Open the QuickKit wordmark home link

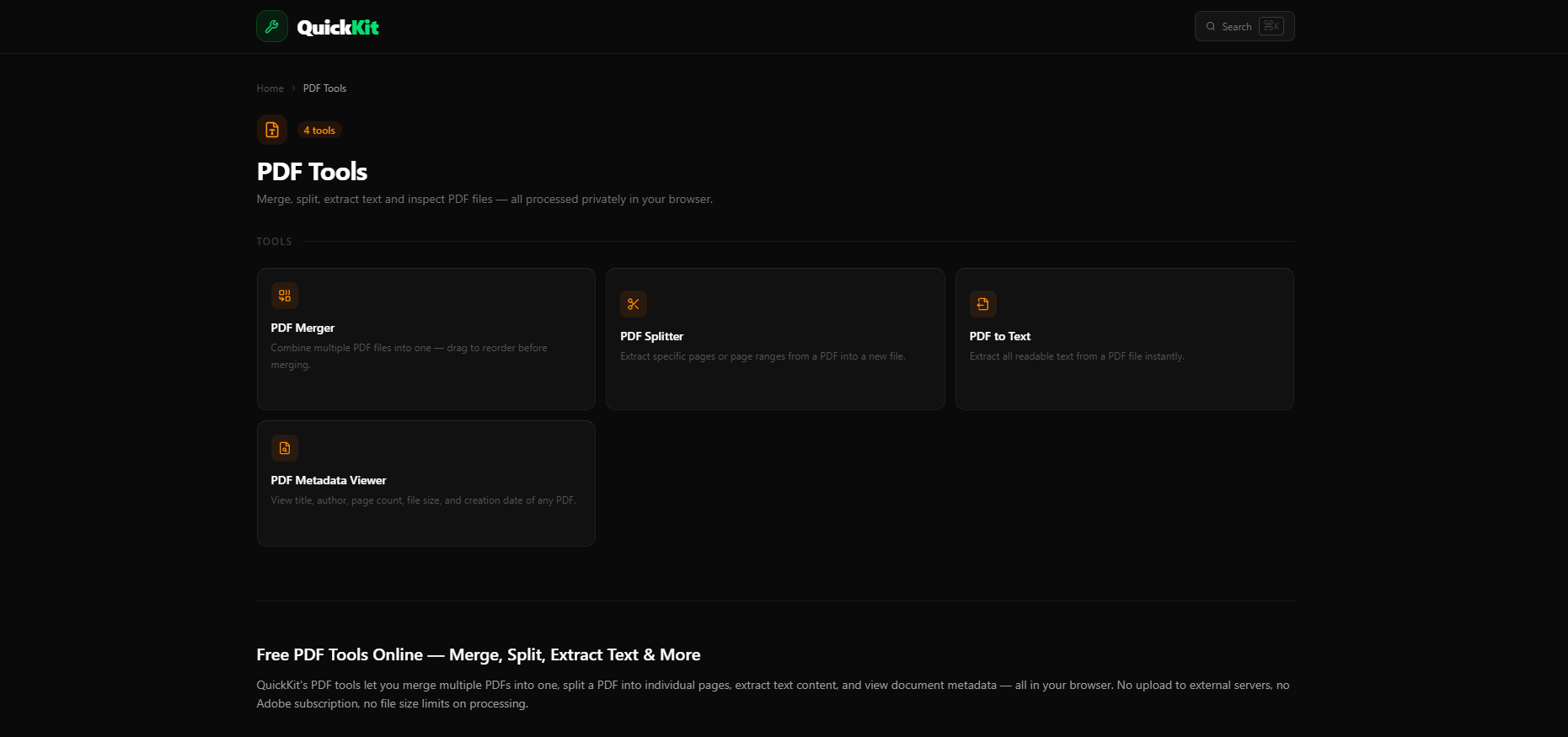tap(338, 28)
